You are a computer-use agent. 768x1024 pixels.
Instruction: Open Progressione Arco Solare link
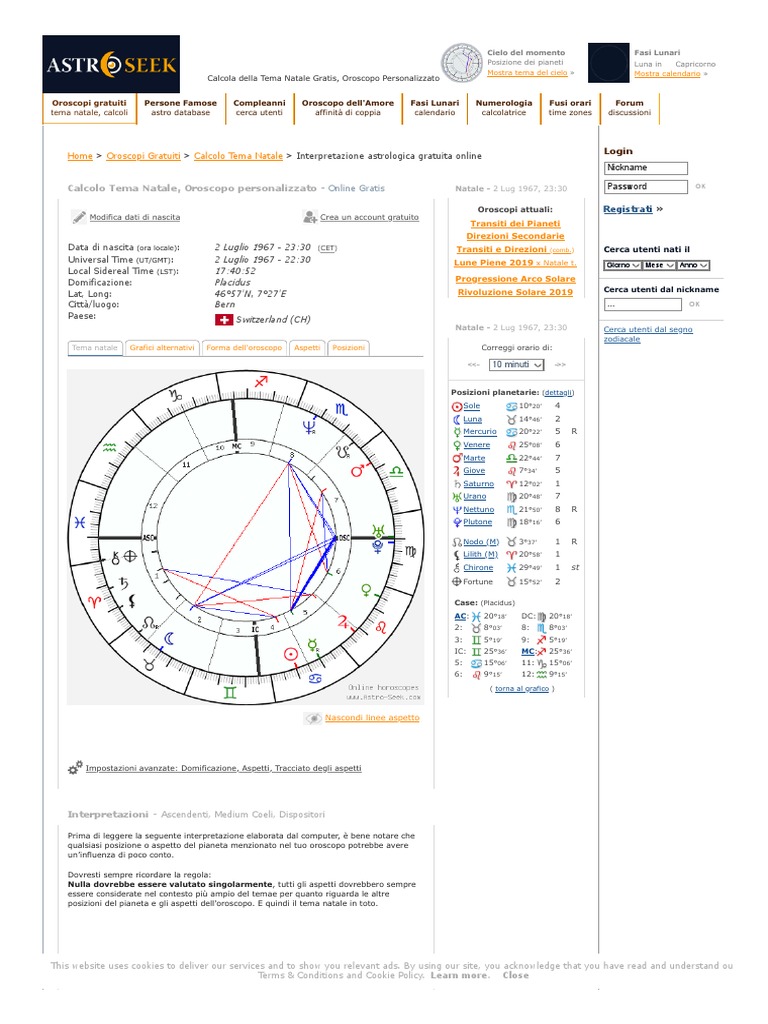[x=515, y=279]
